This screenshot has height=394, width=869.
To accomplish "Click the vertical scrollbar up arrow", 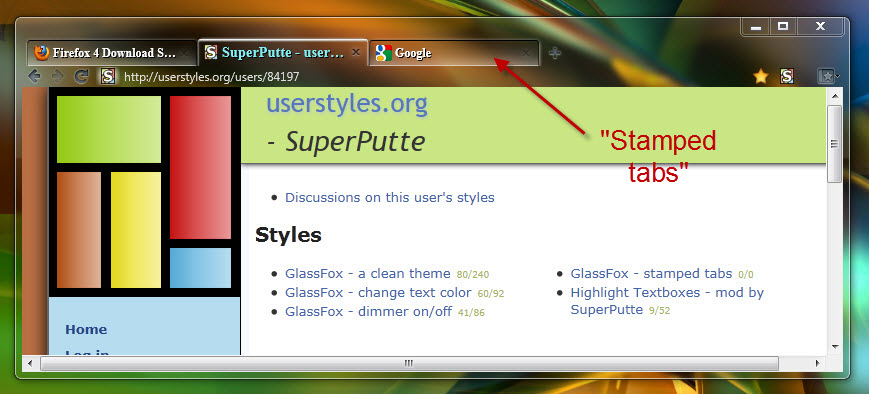I will [835, 95].
